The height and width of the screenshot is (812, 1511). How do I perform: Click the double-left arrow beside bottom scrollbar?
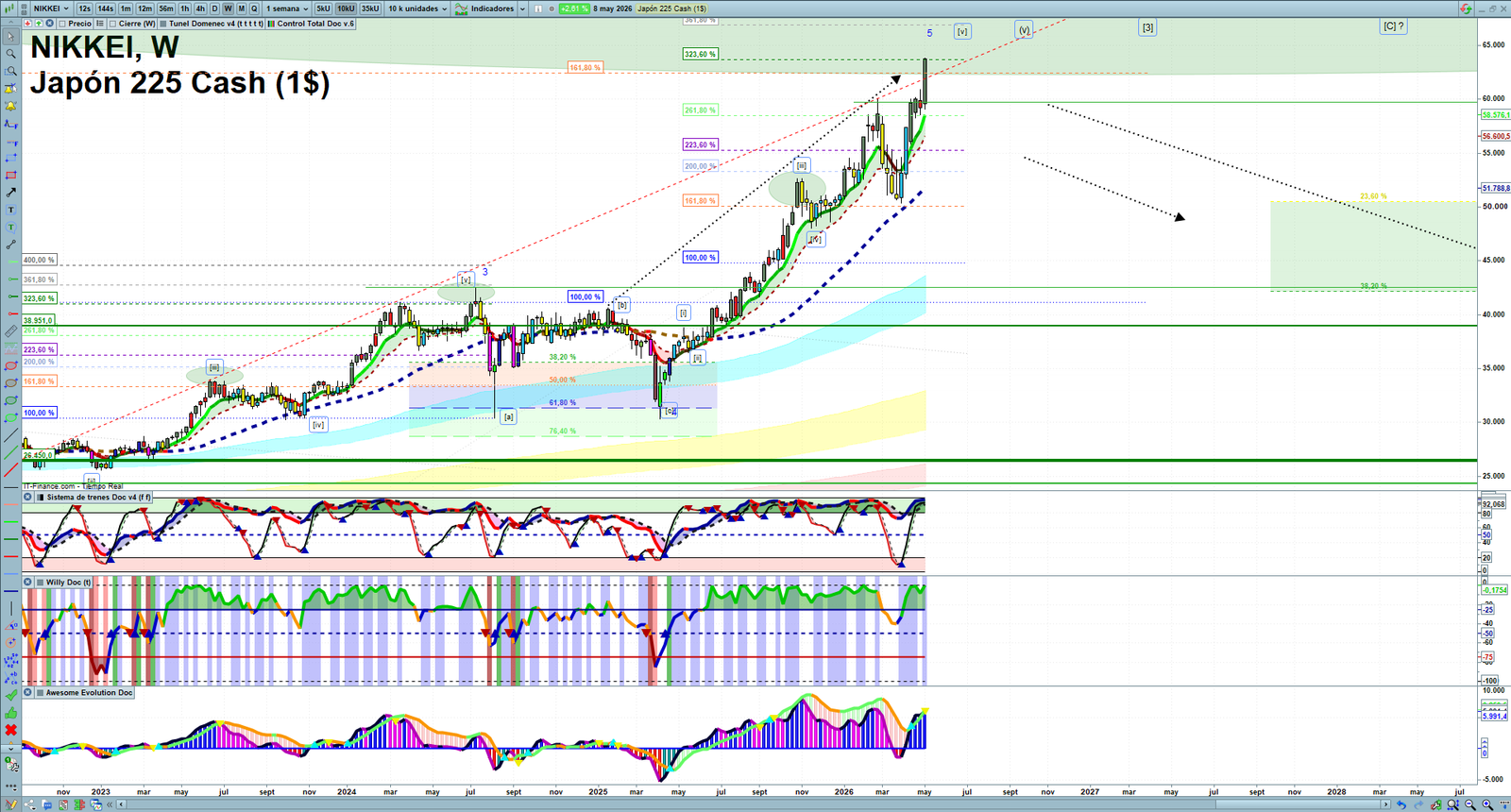click(110, 804)
